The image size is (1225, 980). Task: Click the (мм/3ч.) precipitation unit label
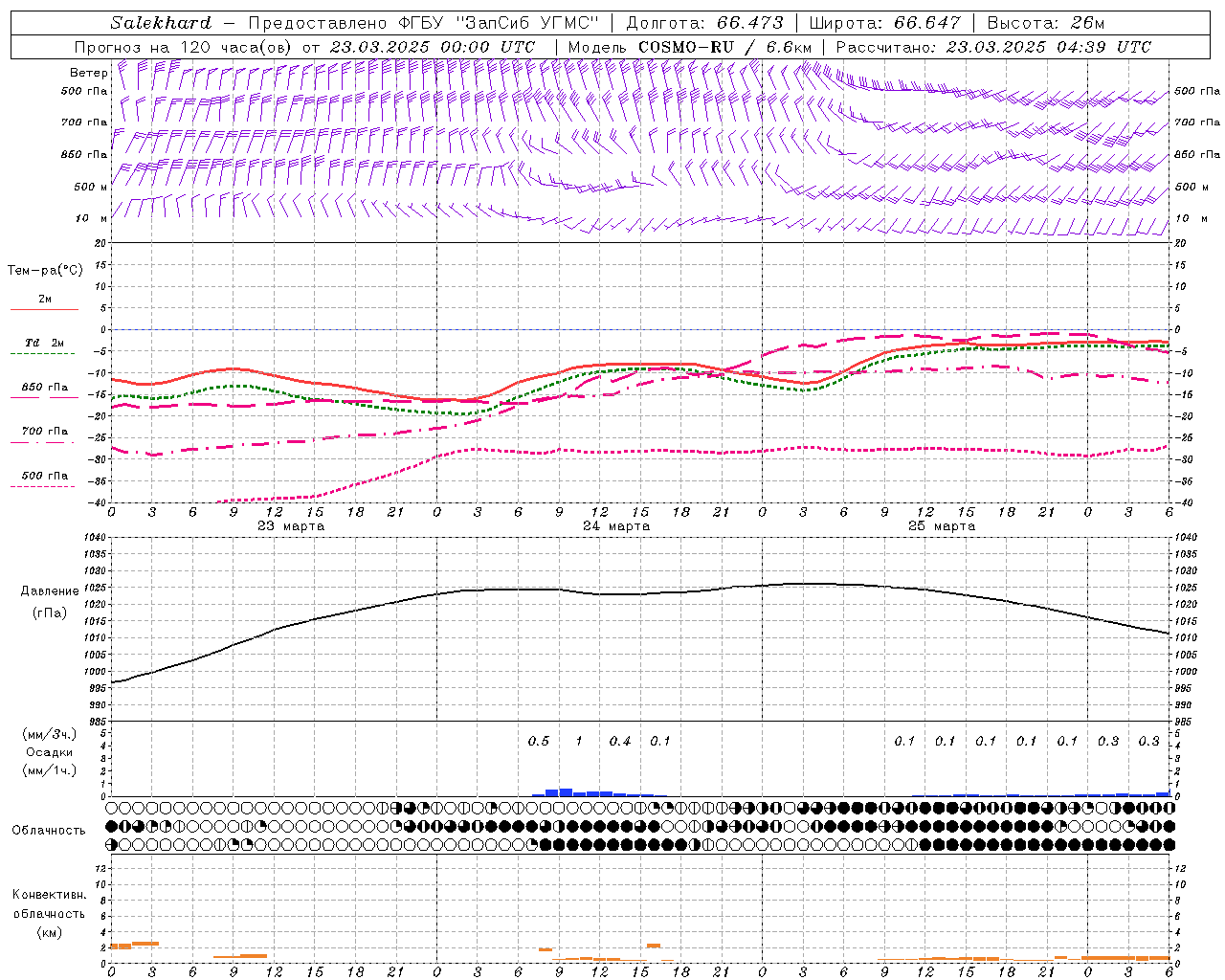click(50, 734)
